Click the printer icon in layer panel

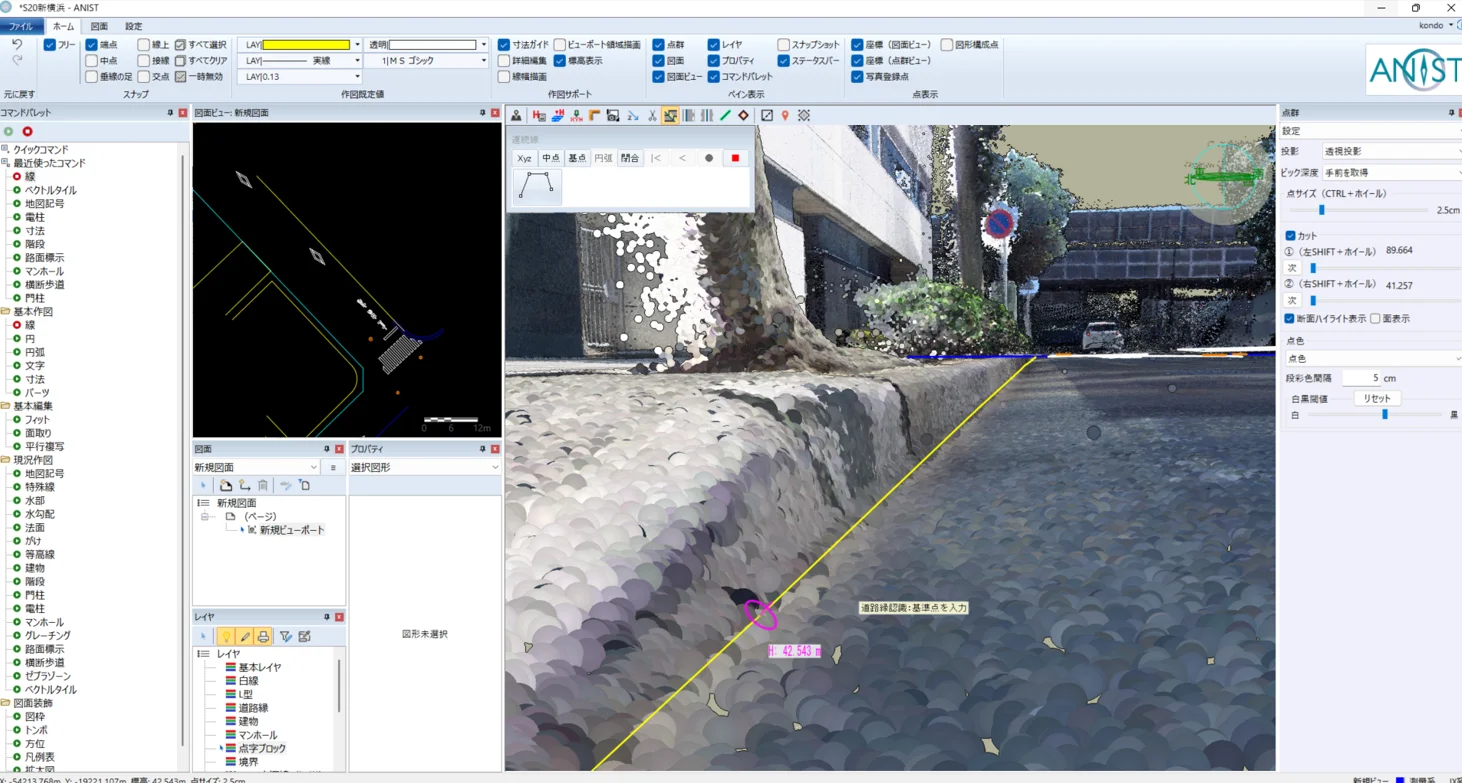tap(263, 637)
